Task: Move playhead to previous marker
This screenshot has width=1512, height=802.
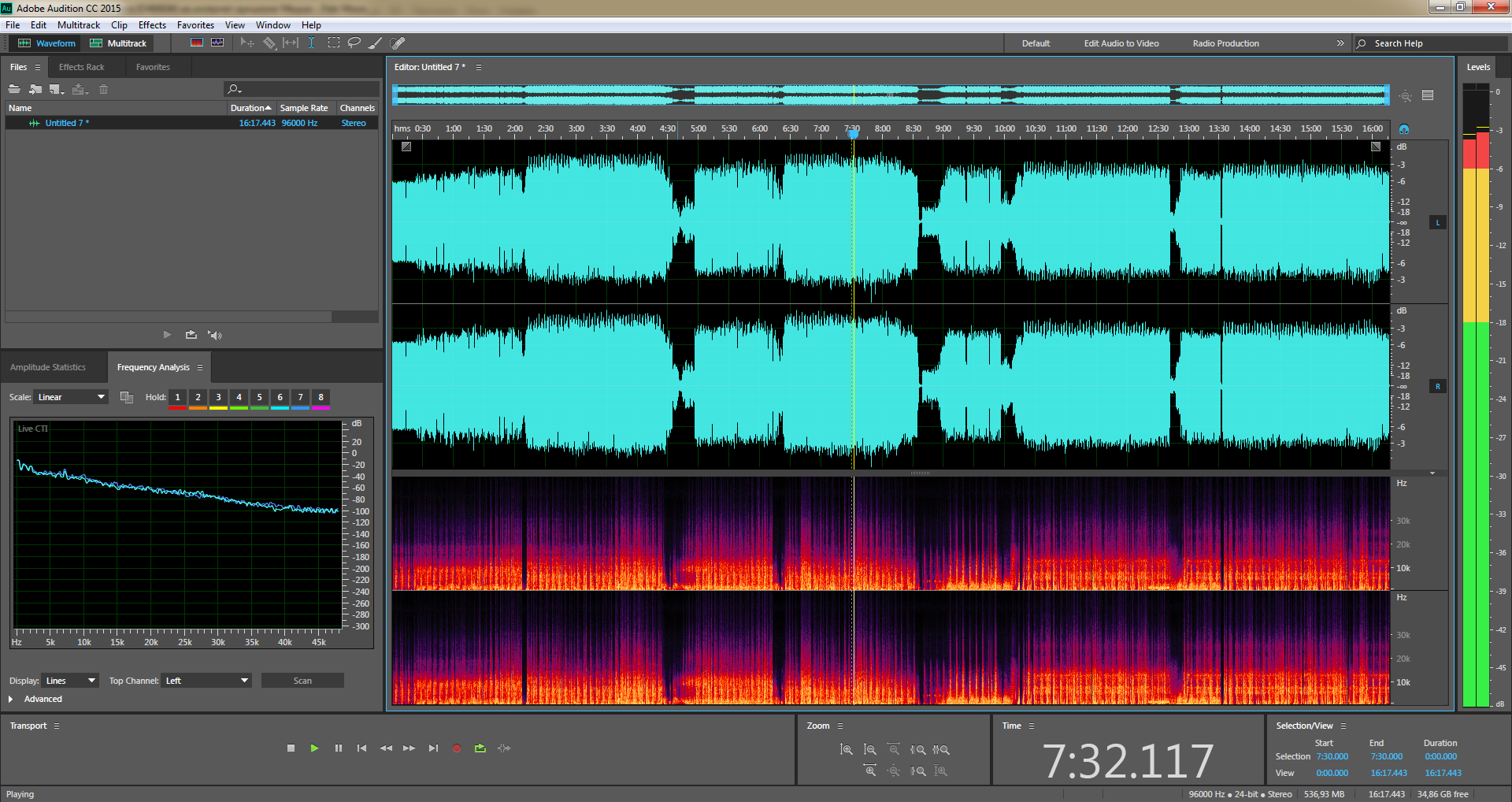Action: click(x=362, y=748)
